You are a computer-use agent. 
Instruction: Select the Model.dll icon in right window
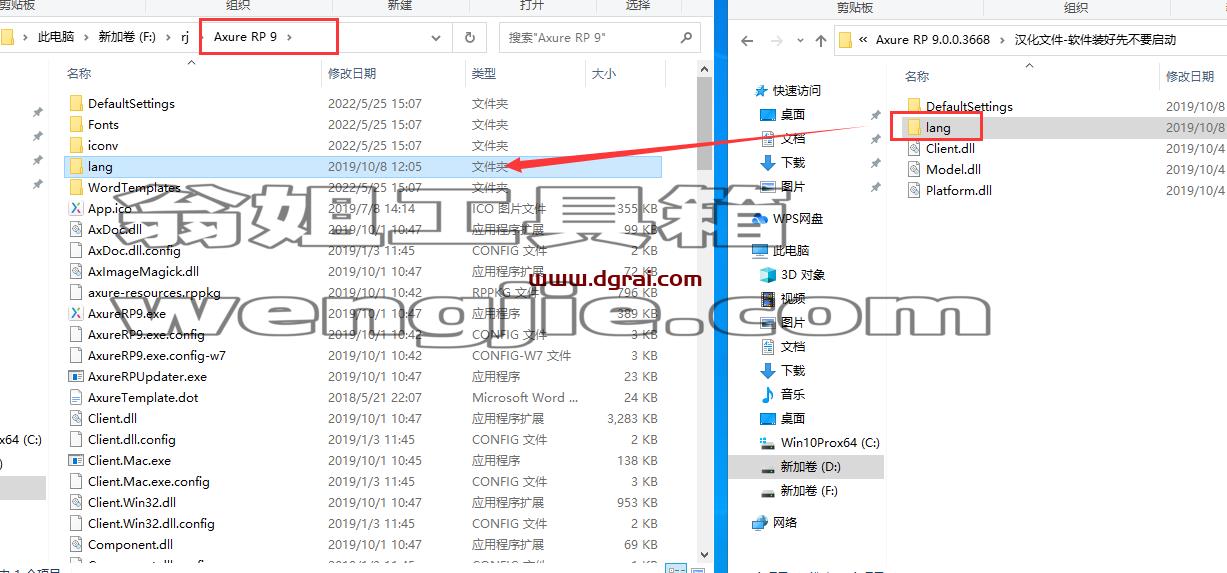[x=914, y=169]
